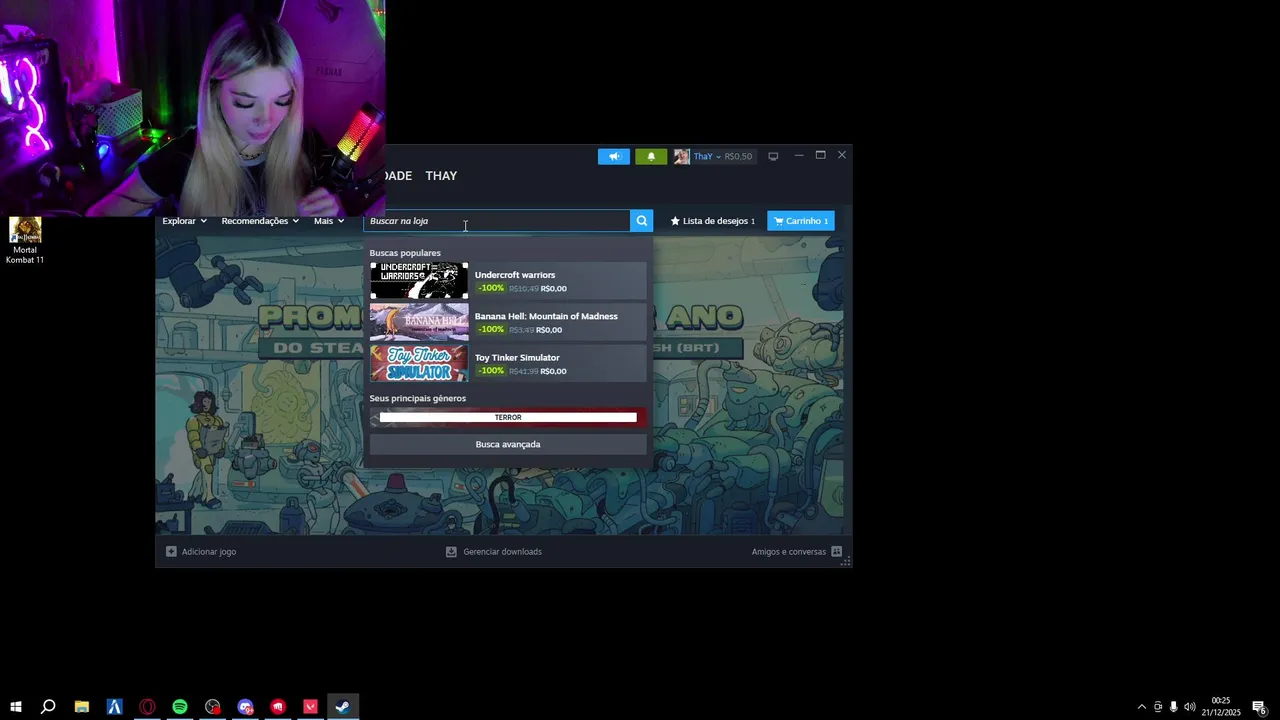Switch to Big Picture mode monitor icon
Image resolution: width=1280 pixels, height=720 pixels.
tap(773, 156)
